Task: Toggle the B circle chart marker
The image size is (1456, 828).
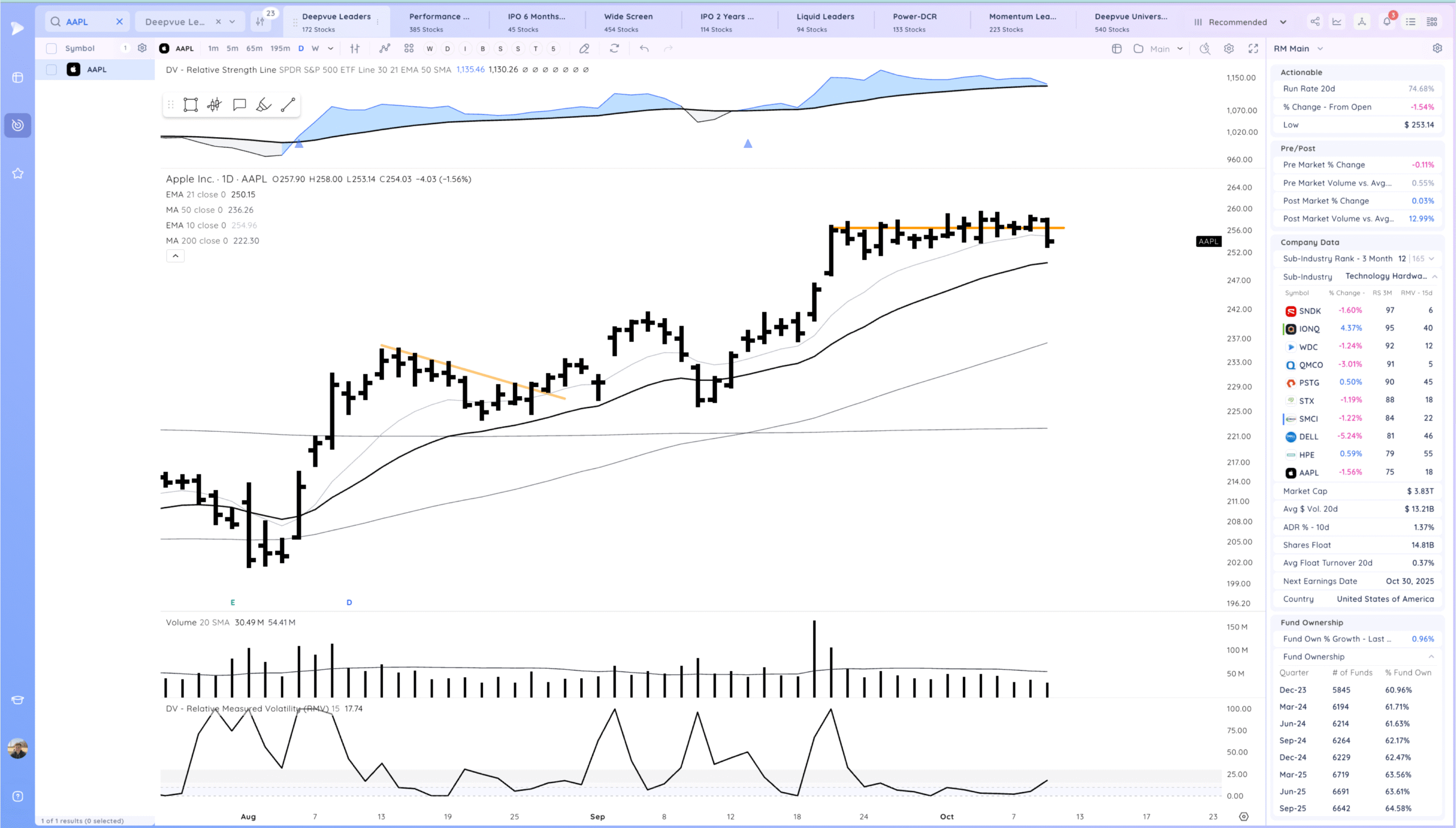Action: [483, 49]
